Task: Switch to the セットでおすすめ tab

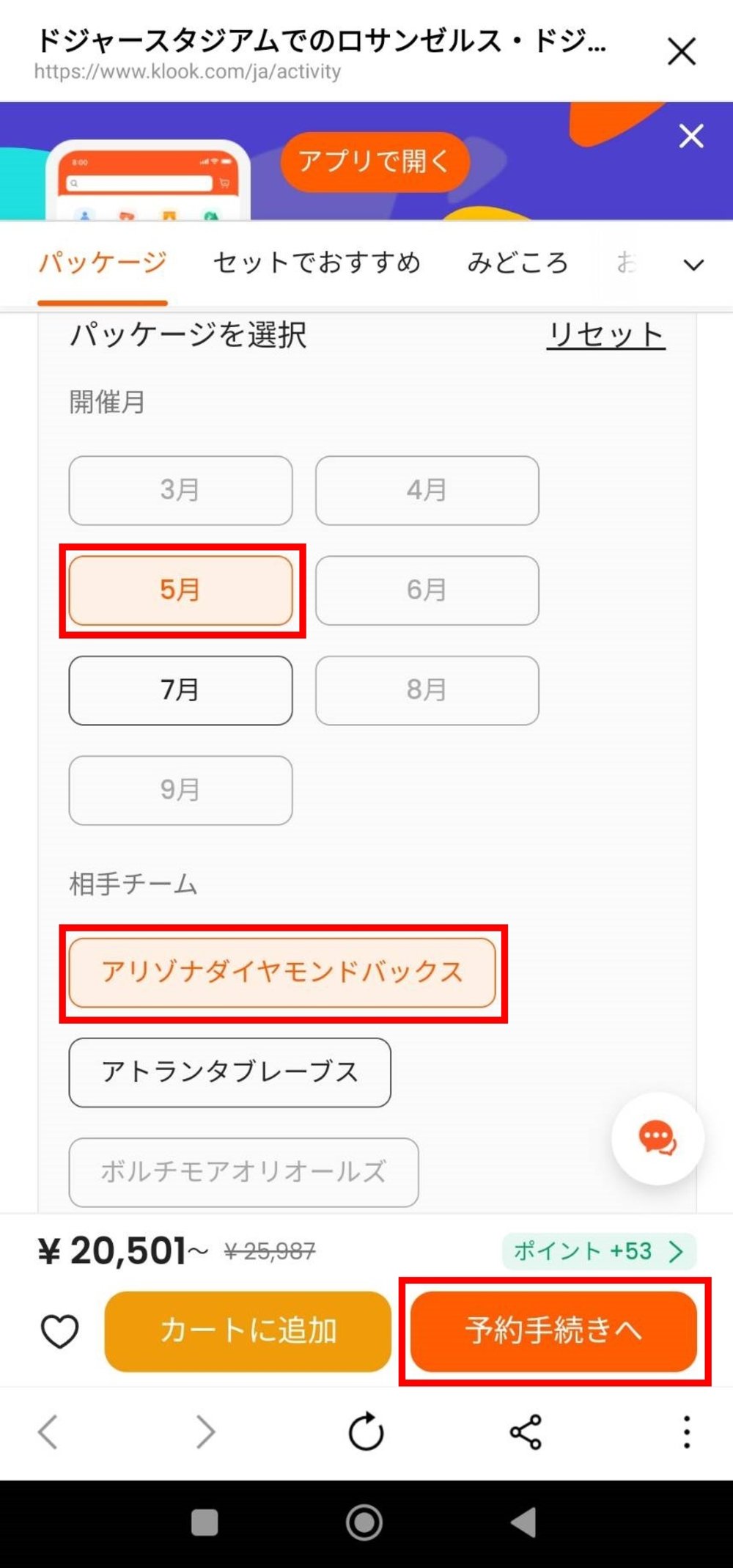Action: [317, 262]
